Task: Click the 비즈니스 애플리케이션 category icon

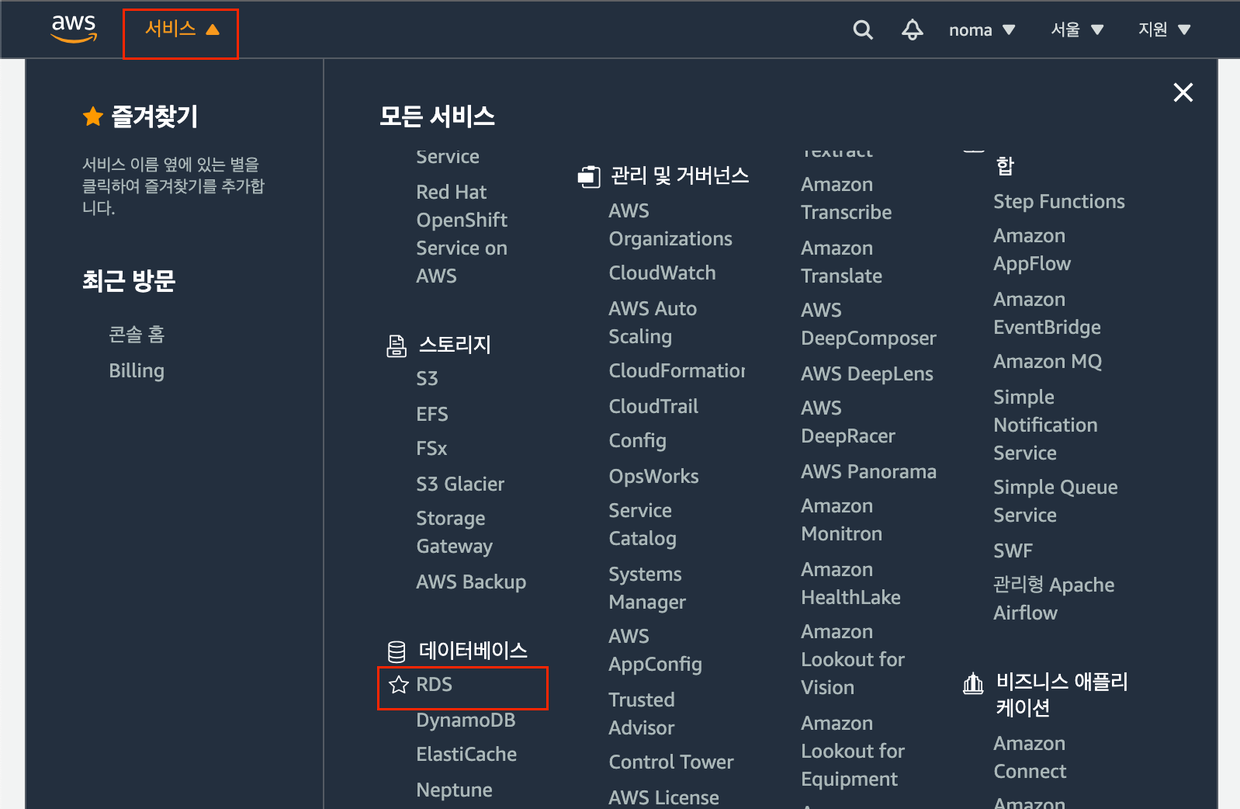Action: coord(973,683)
